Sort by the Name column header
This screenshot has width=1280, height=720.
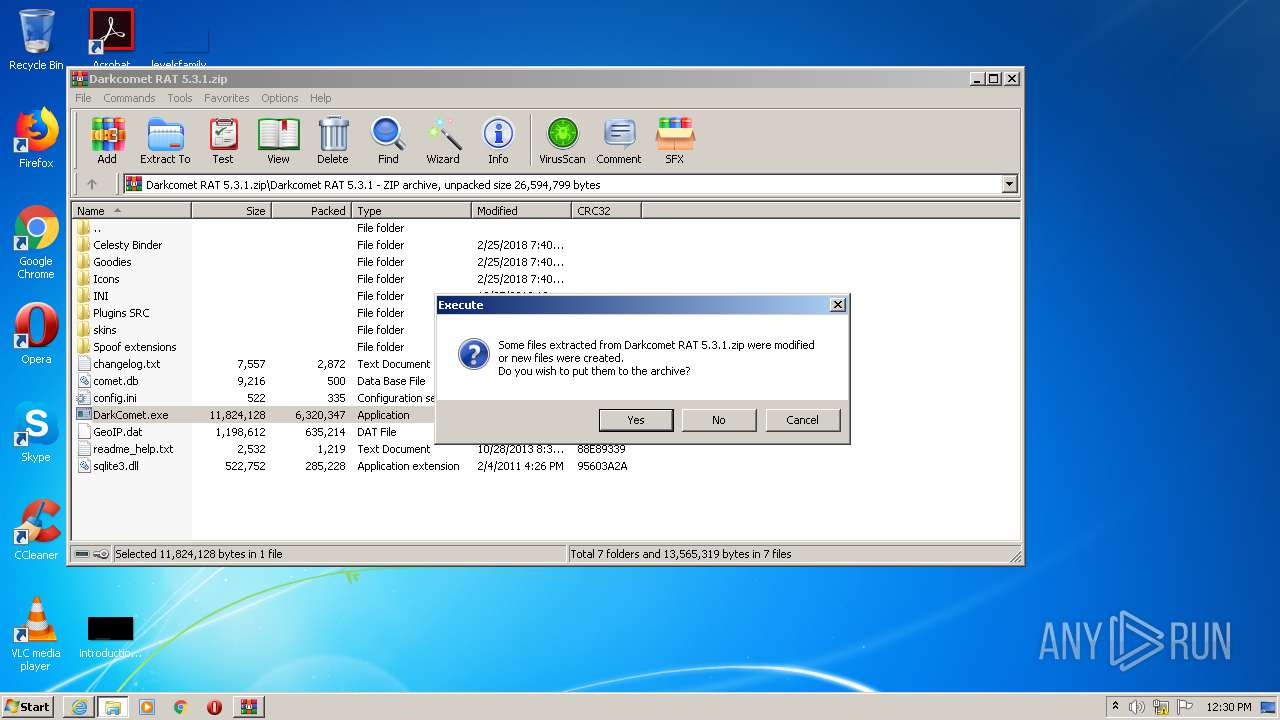131,211
